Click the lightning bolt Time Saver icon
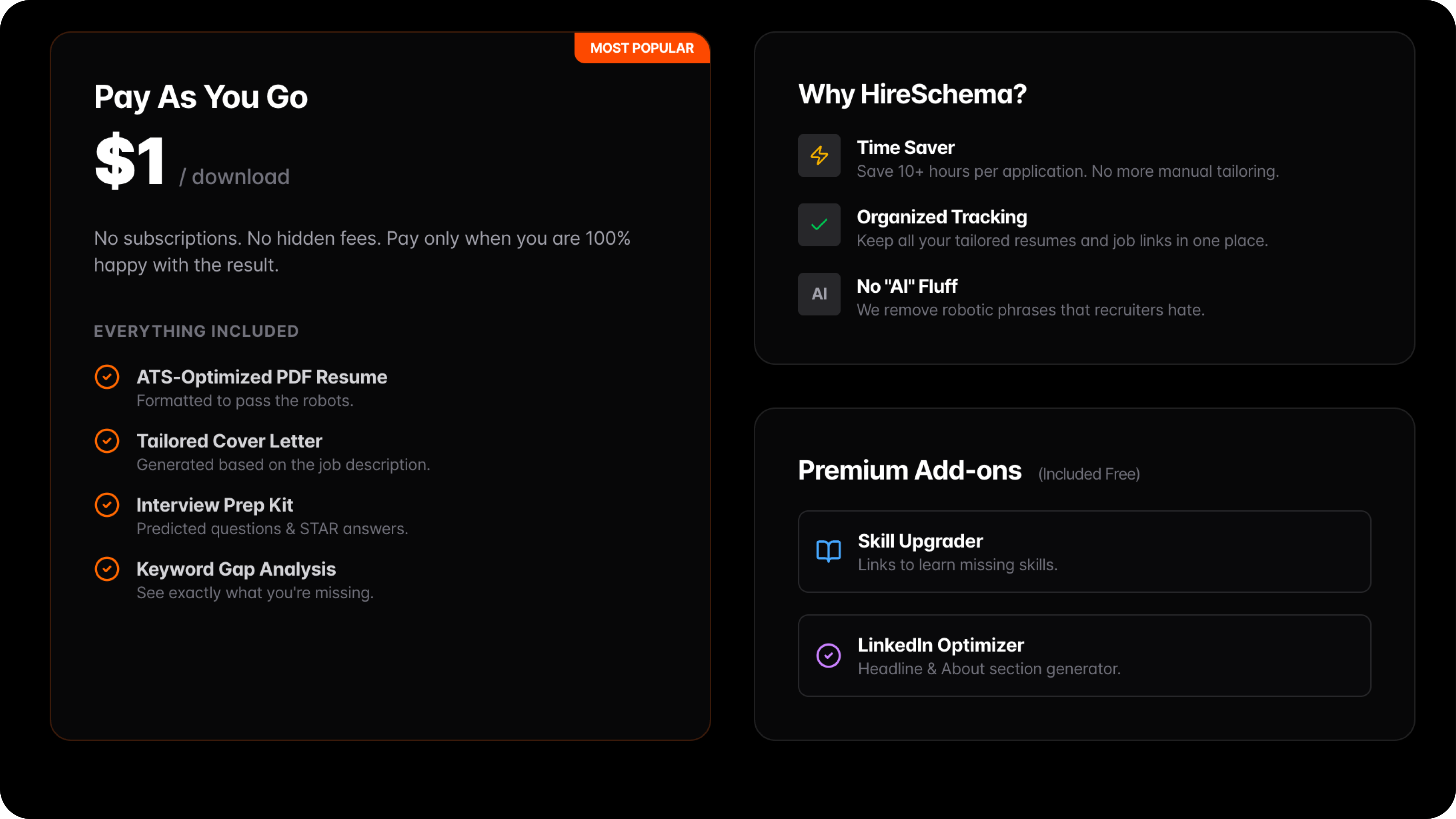 (819, 156)
